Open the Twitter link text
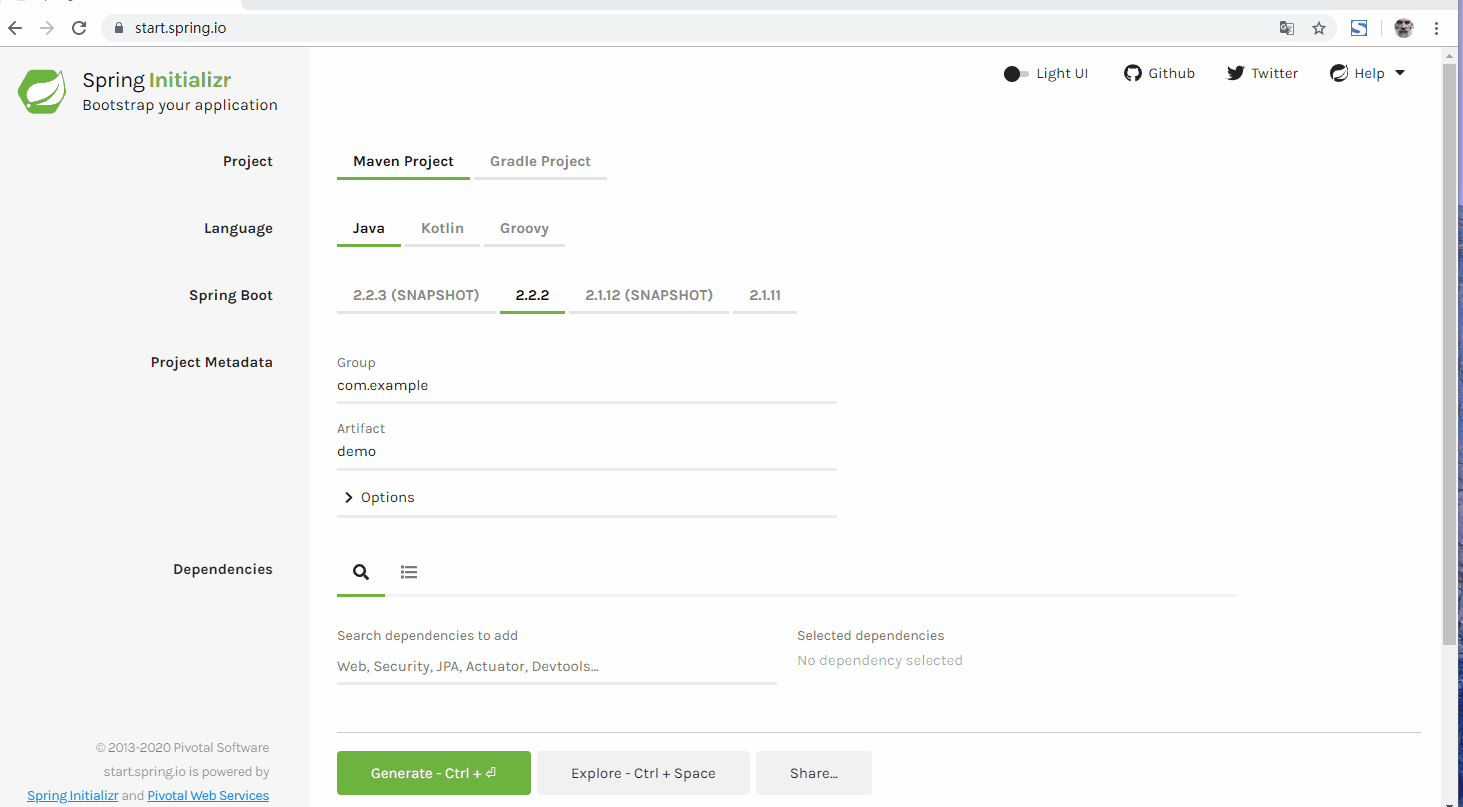This screenshot has height=807, width=1463. 1275,73
